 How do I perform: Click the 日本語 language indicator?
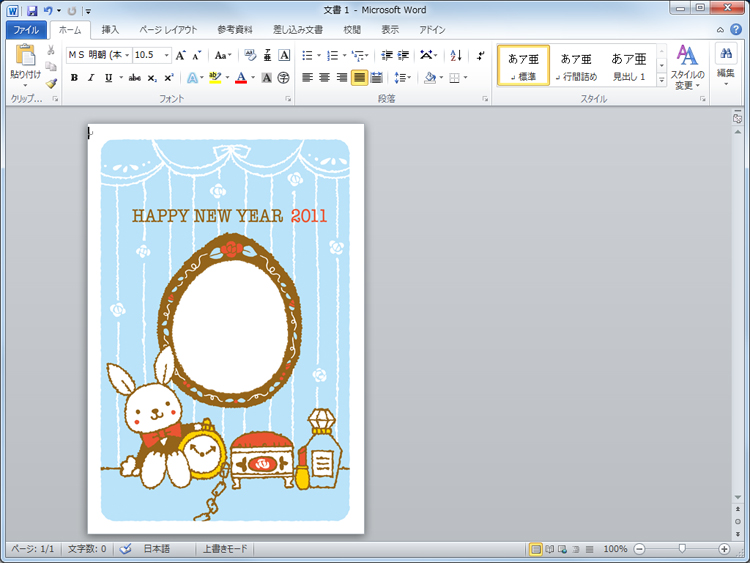[x=157, y=549]
